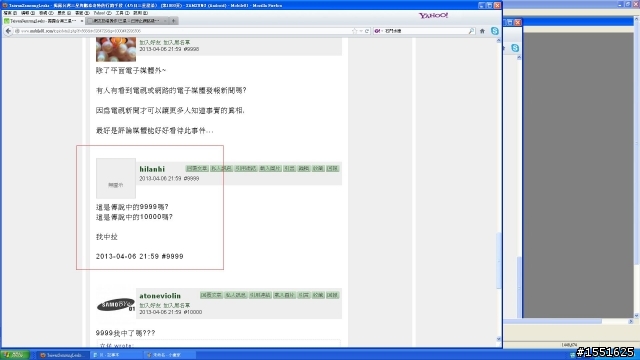The width and height of the screenshot is (640, 360).
Task: Click 回報 on hilanhi's post
Action: pyautogui.click(x=332, y=169)
